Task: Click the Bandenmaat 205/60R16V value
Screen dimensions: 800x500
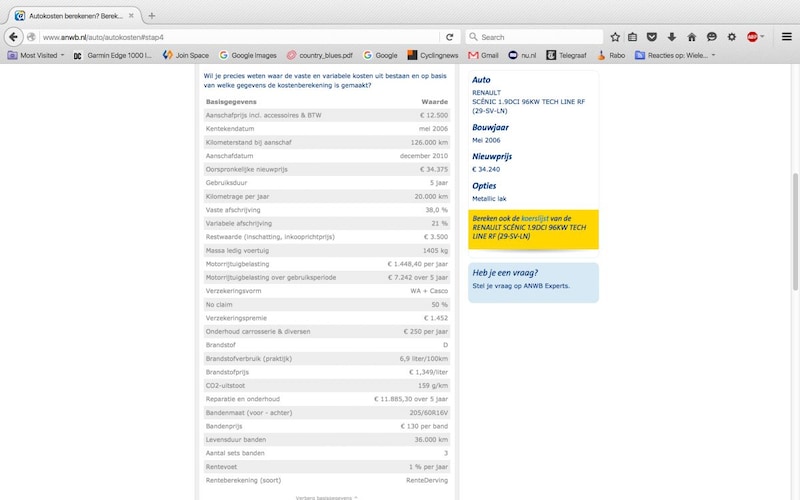Action: point(429,412)
